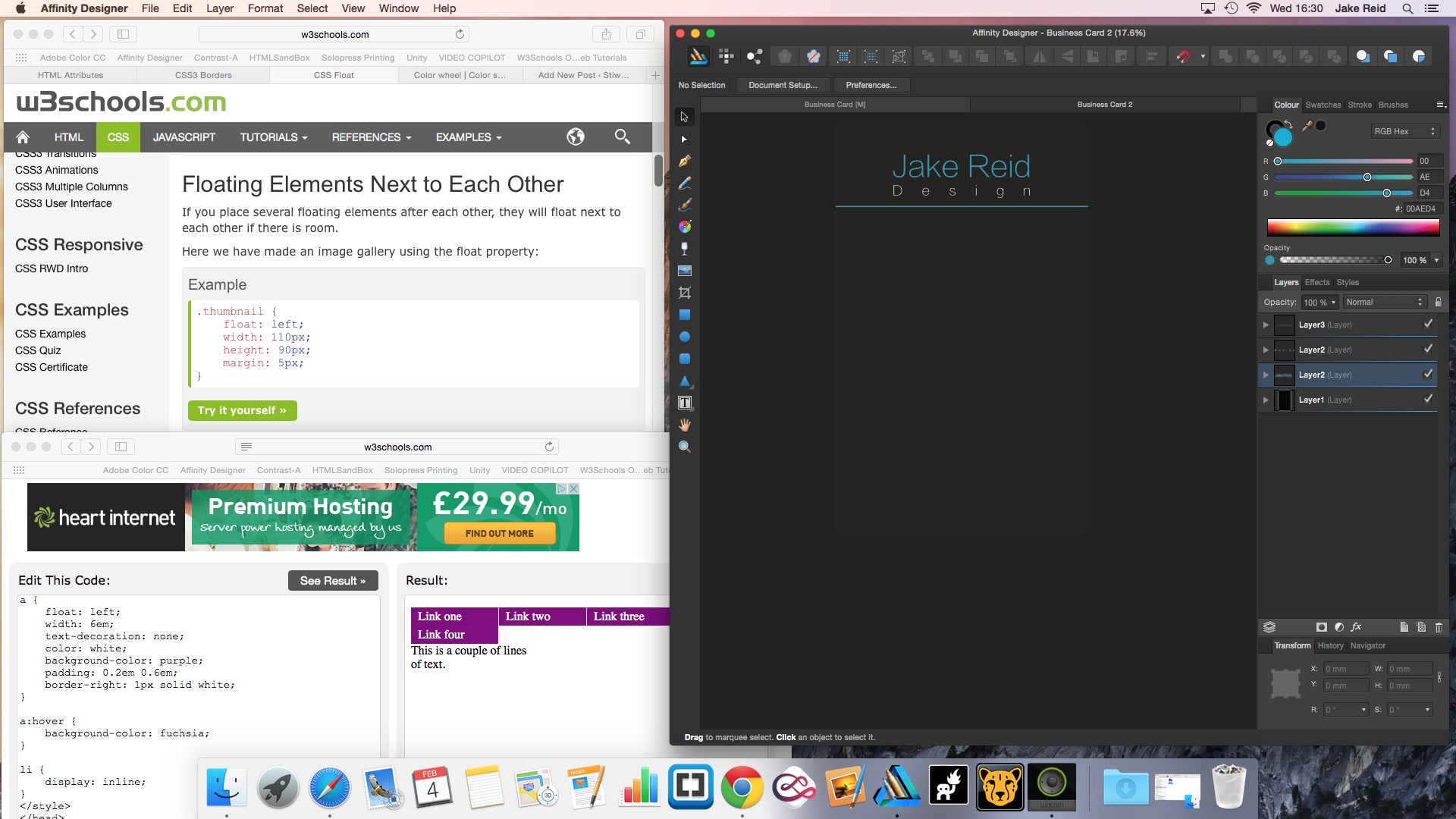The width and height of the screenshot is (1456, 819).
Task: Toggle visibility checkbox for Layer1
Action: [x=1428, y=399]
